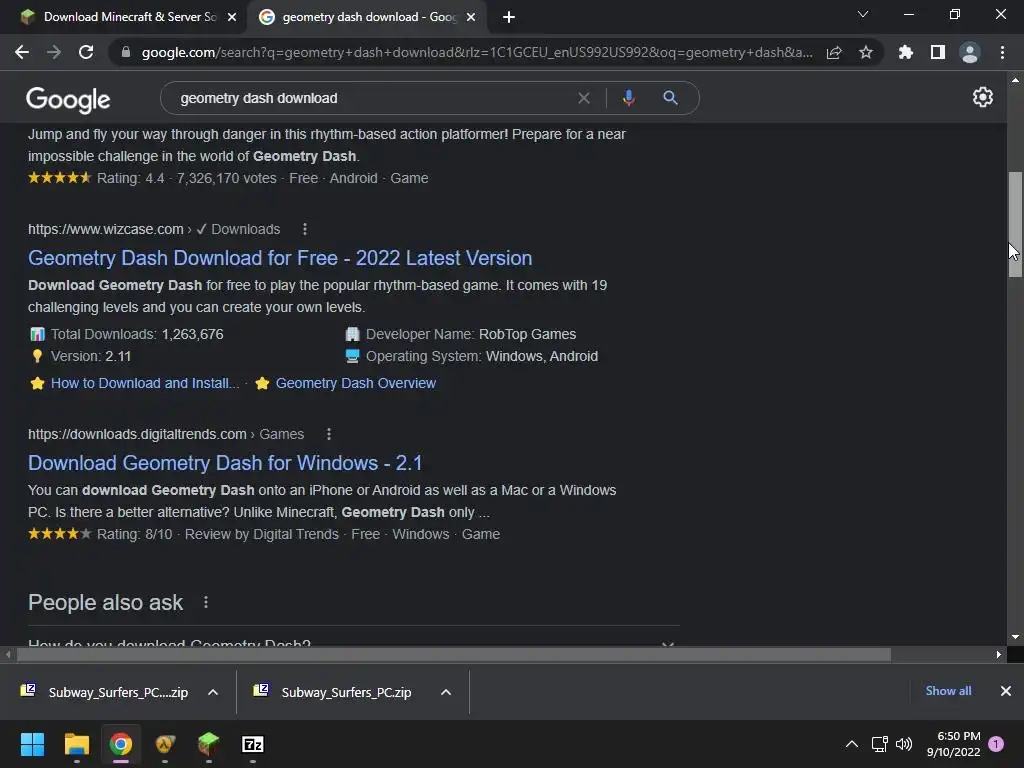
Task: Open notification center badge
Action: 997,744
